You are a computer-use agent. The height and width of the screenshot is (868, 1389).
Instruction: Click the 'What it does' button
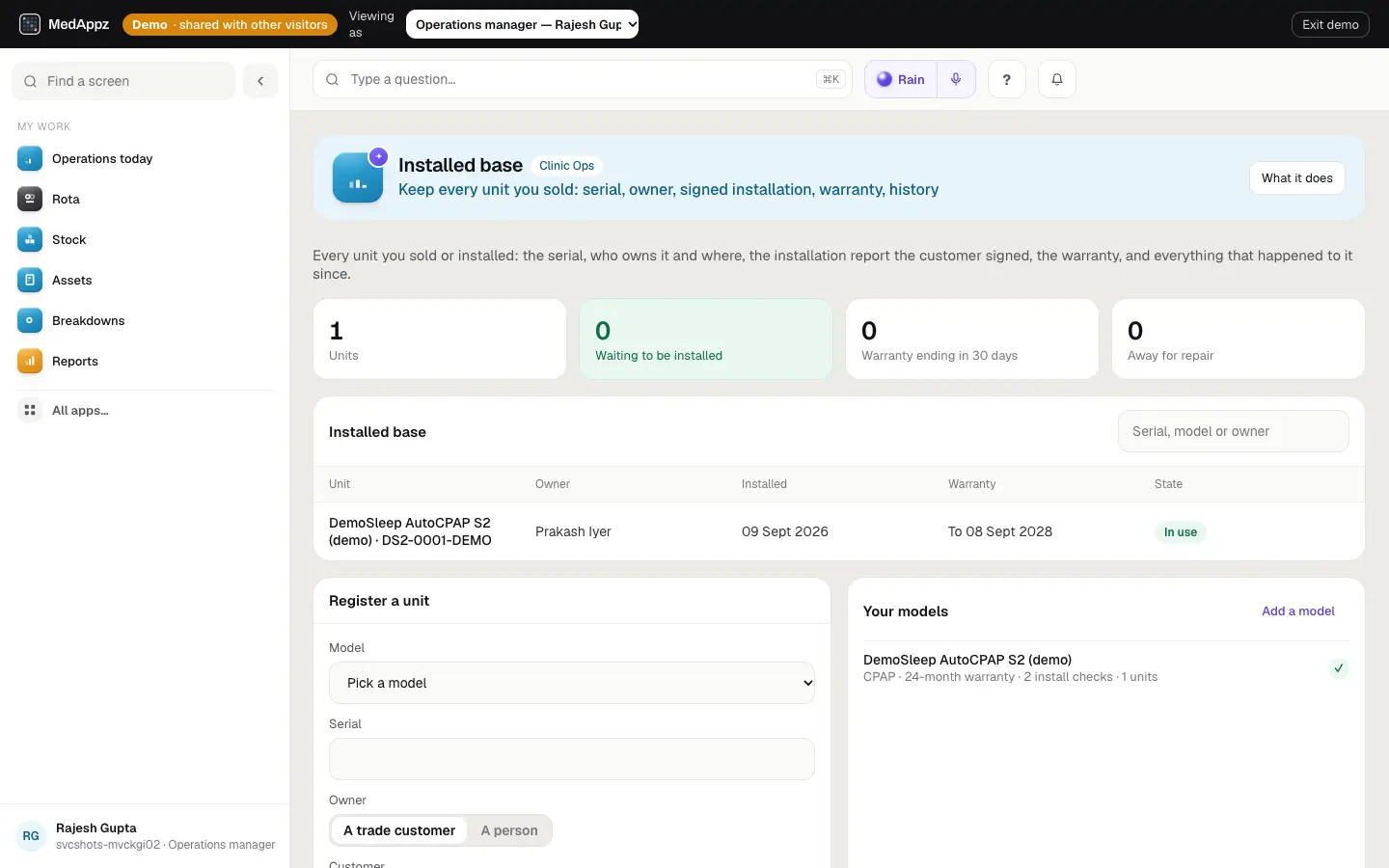pos(1296,177)
